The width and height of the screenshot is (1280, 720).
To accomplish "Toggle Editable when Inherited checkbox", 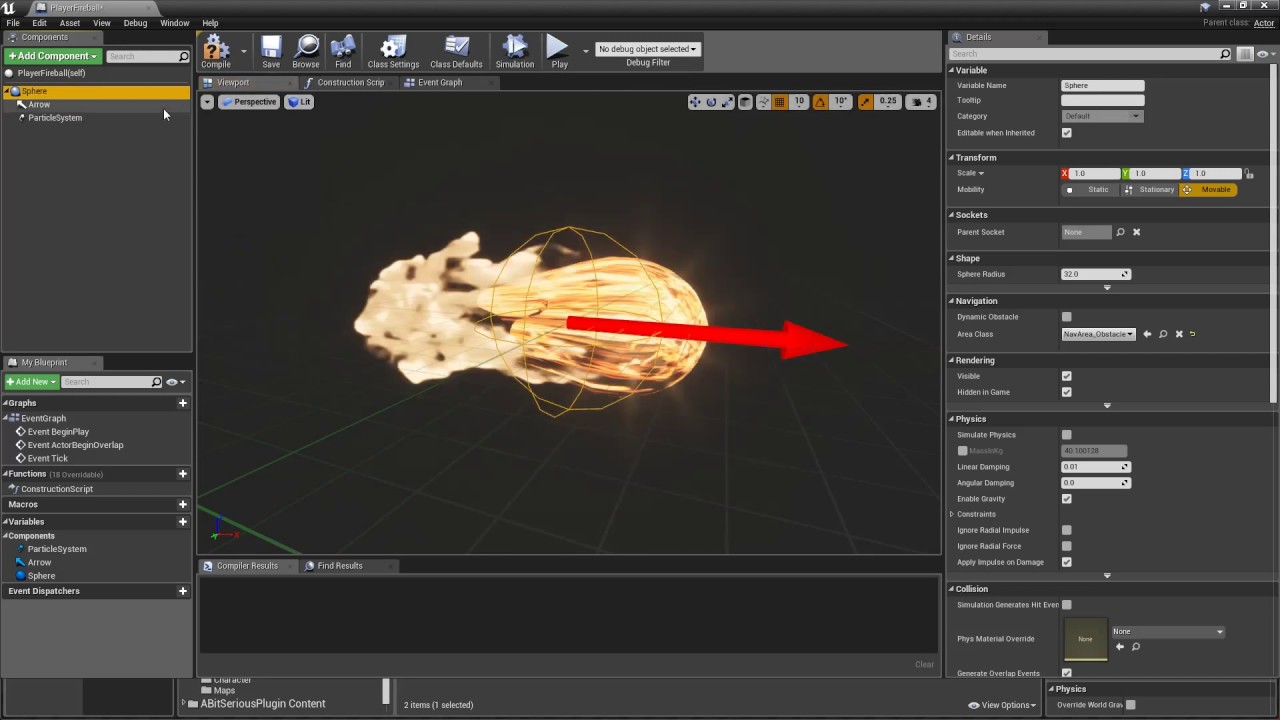I will (1067, 133).
